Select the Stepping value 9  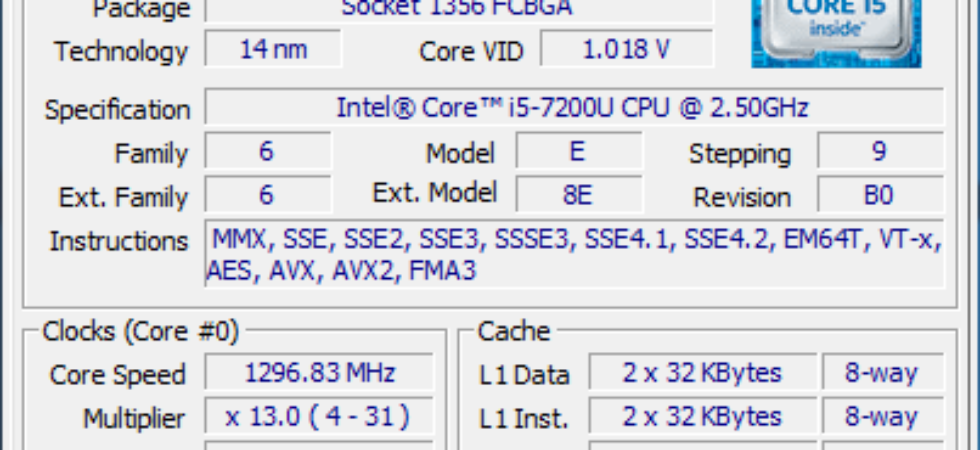pyautogui.click(x=881, y=151)
